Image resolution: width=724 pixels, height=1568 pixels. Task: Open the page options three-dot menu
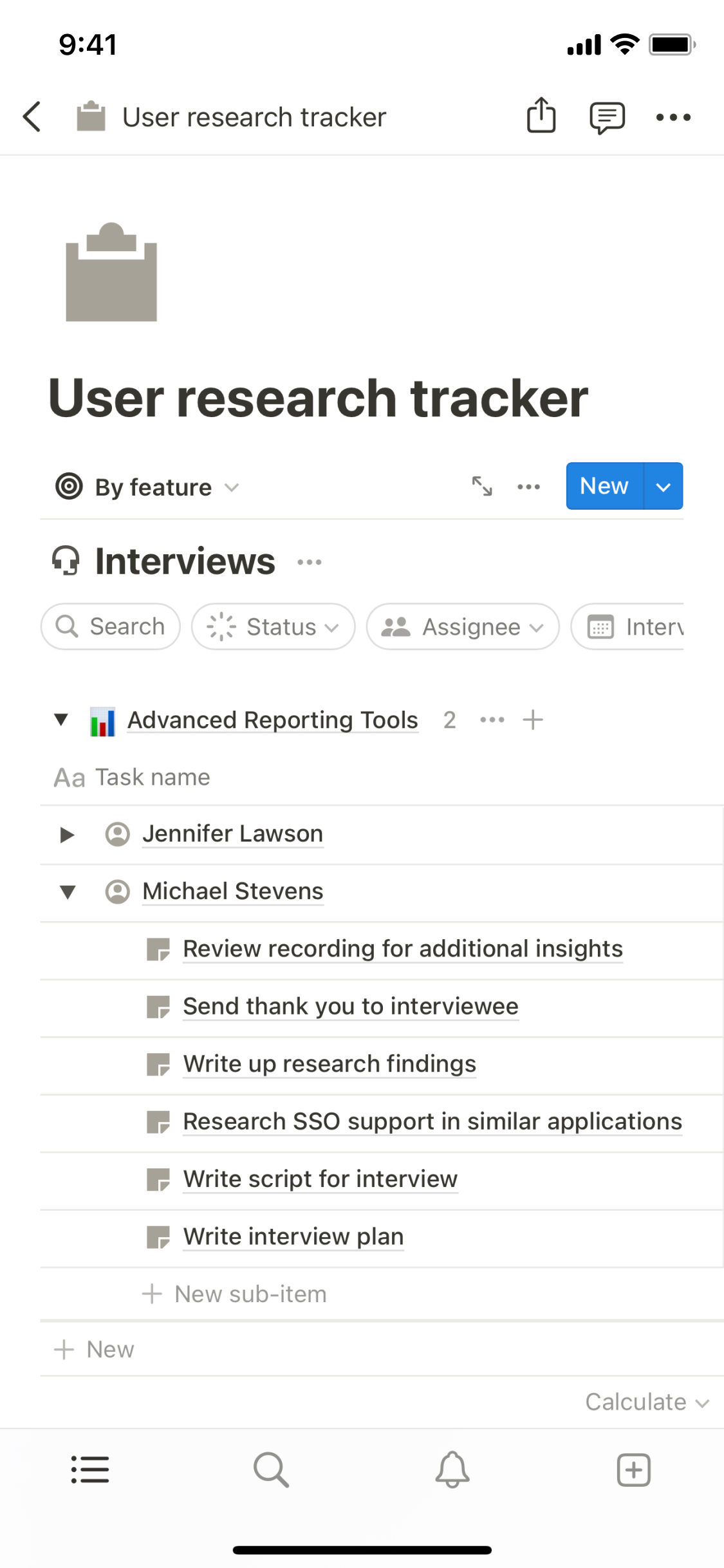pos(673,117)
